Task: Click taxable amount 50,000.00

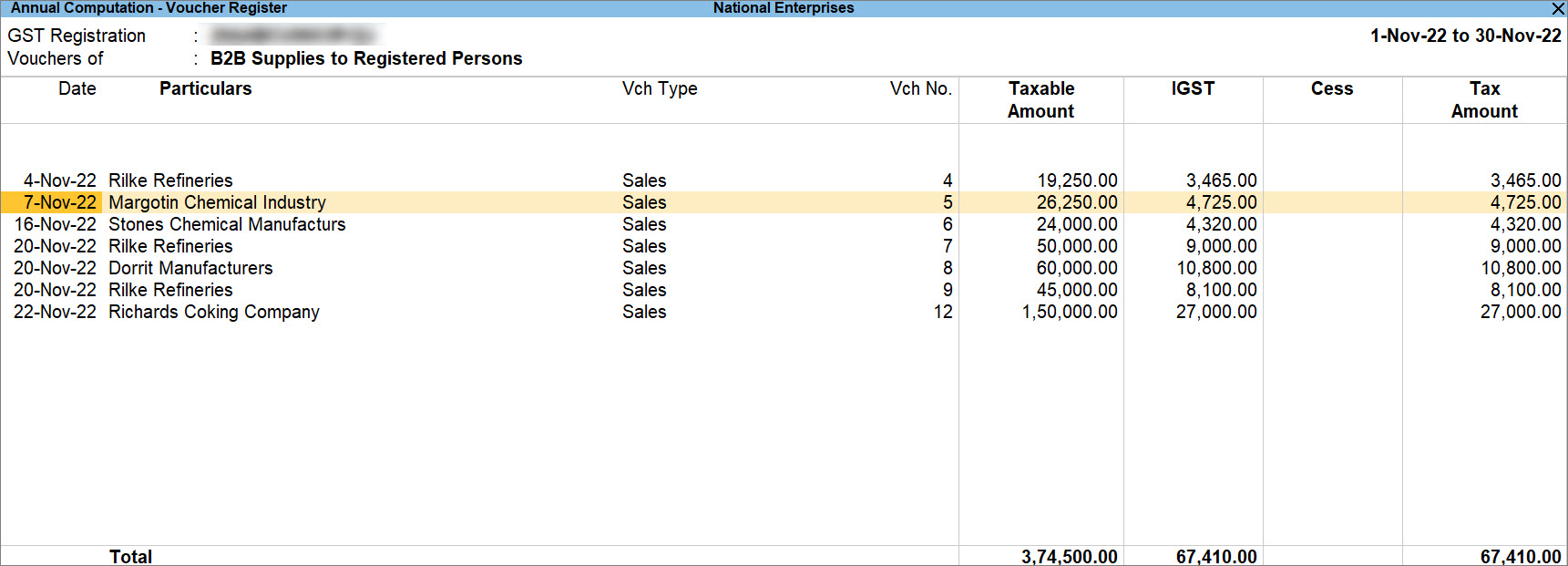Action: (1077, 246)
